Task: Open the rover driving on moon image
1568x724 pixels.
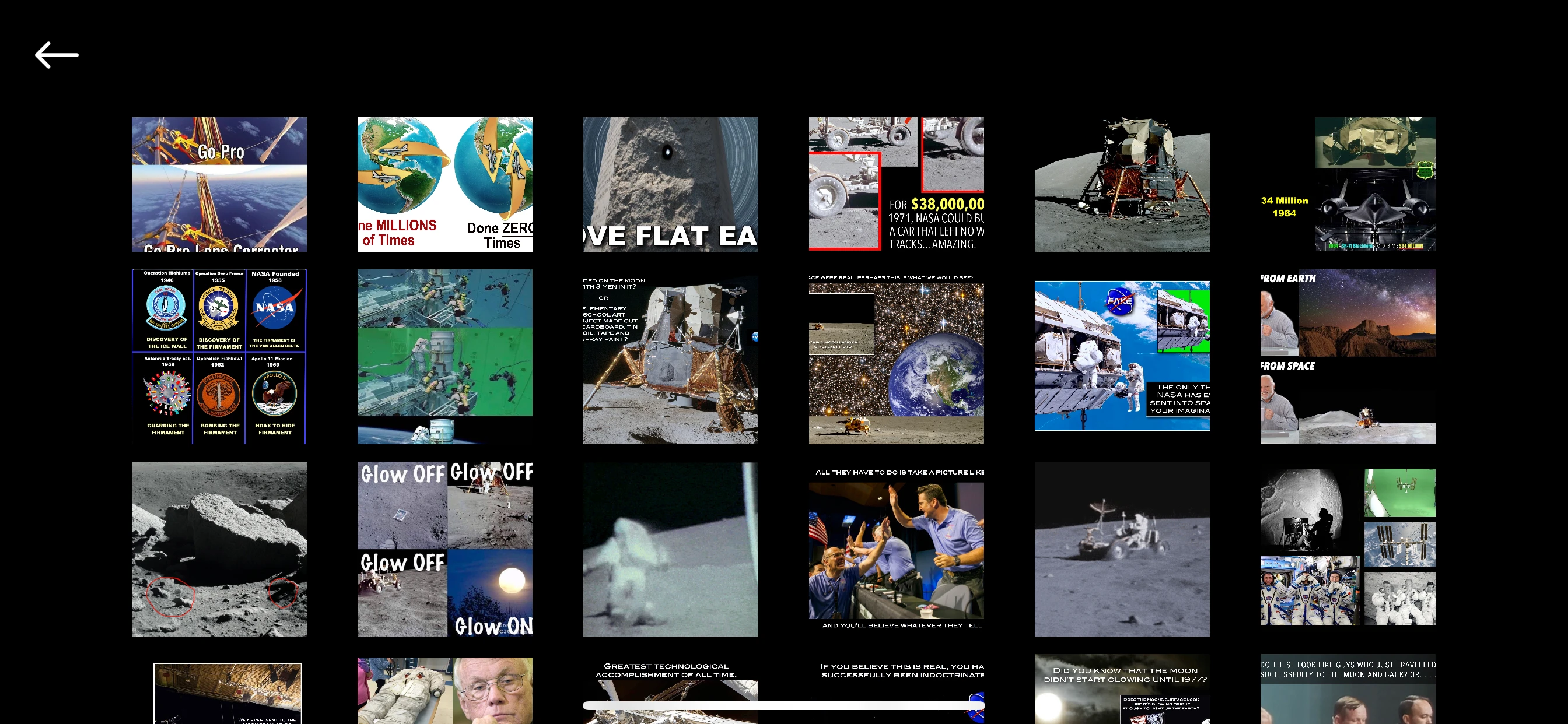Action: point(1122,549)
